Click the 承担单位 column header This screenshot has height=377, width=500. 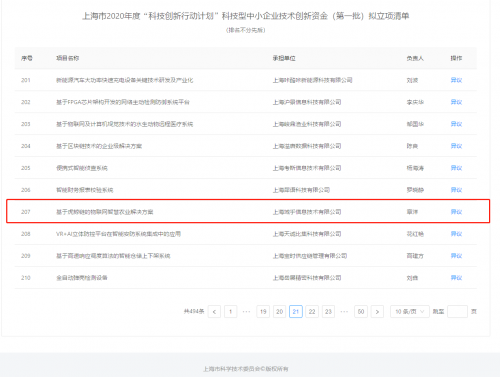click(x=284, y=58)
